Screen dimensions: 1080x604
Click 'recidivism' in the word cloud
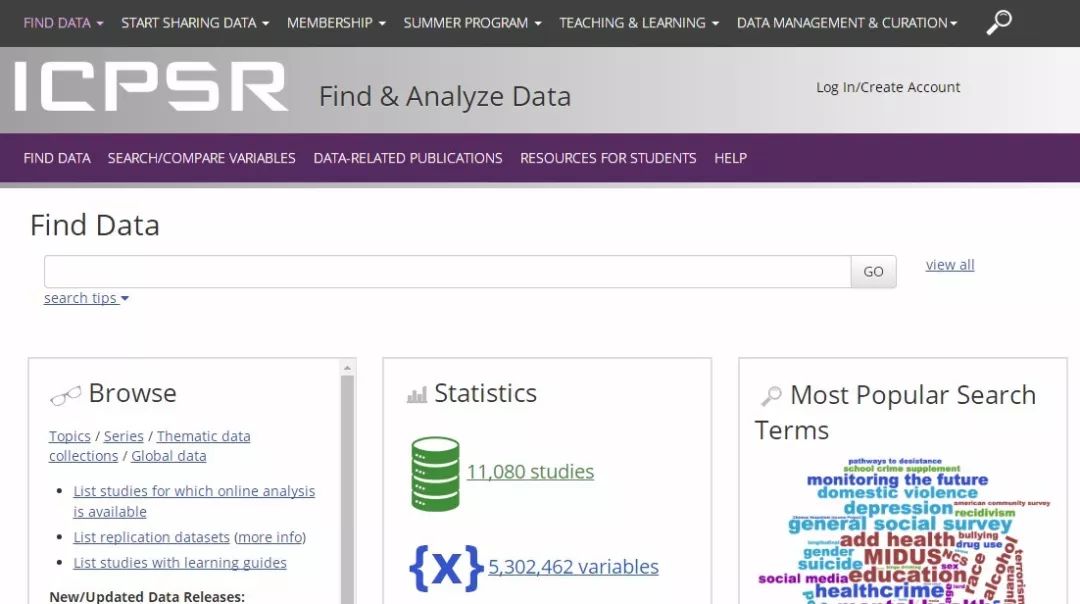click(985, 513)
